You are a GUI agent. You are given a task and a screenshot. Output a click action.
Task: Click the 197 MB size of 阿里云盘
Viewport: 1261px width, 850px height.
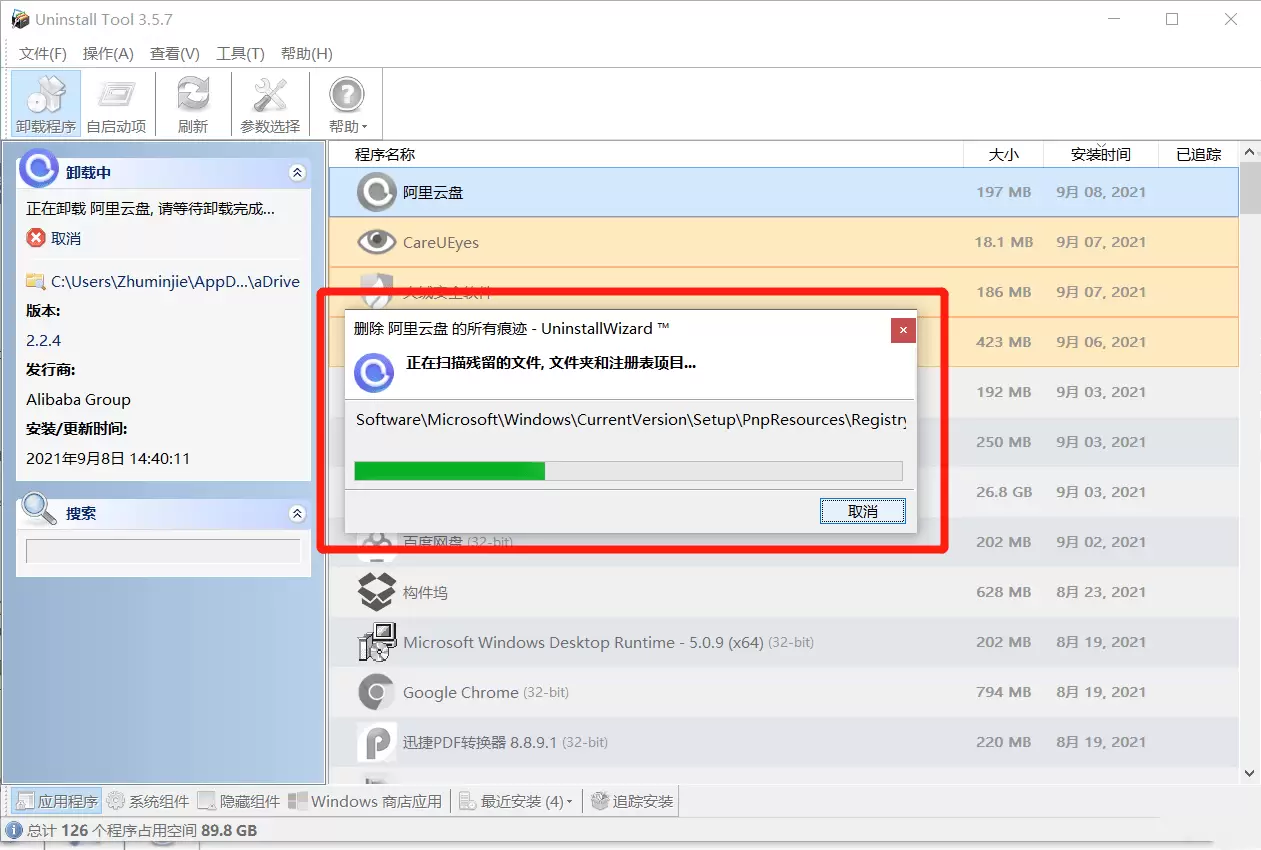pyautogui.click(x=1003, y=192)
